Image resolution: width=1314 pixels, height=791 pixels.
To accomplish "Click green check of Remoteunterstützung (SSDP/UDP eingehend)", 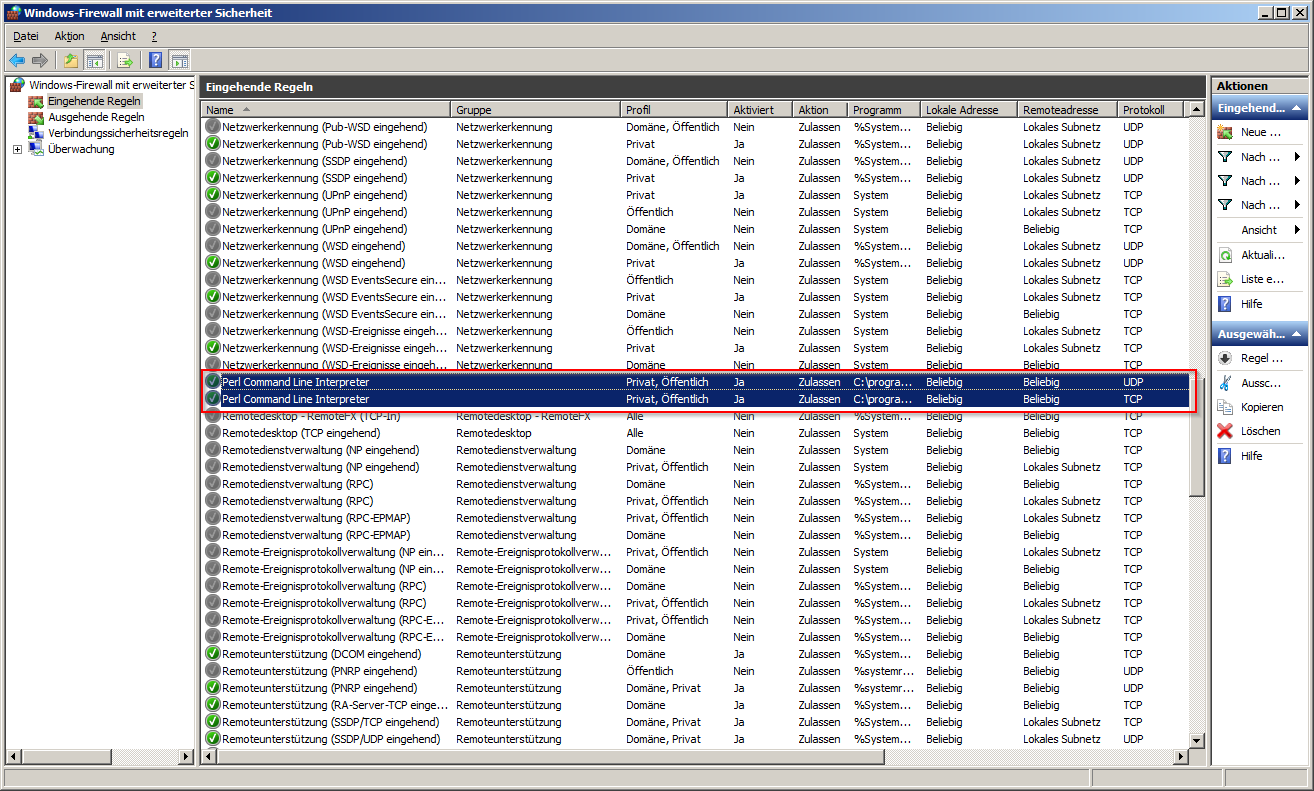I will tap(213, 739).
